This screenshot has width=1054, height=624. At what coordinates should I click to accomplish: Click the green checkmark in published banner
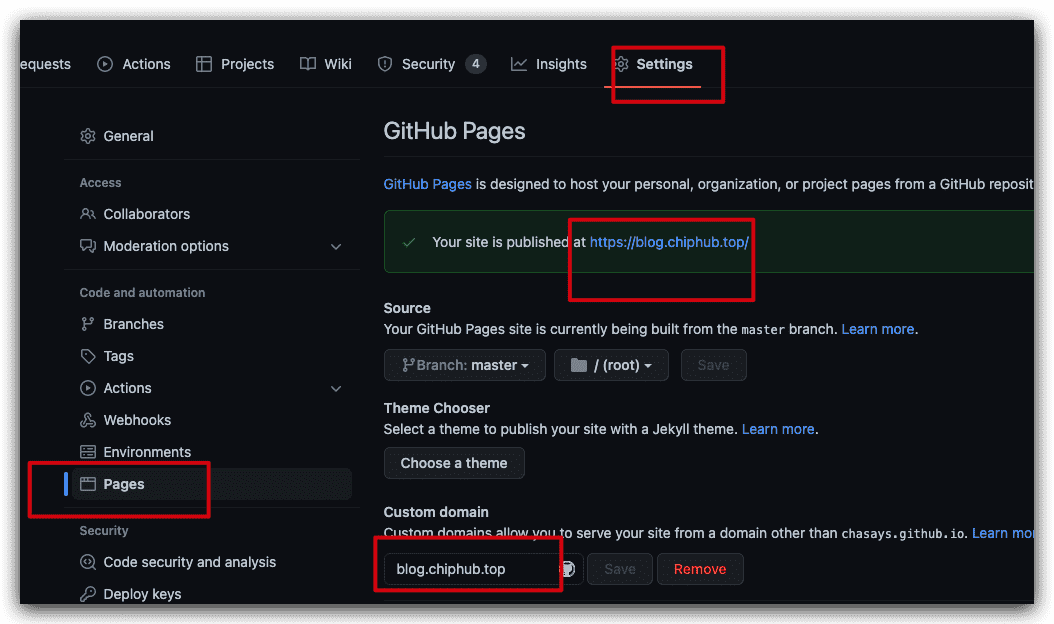click(x=409, y=242)
